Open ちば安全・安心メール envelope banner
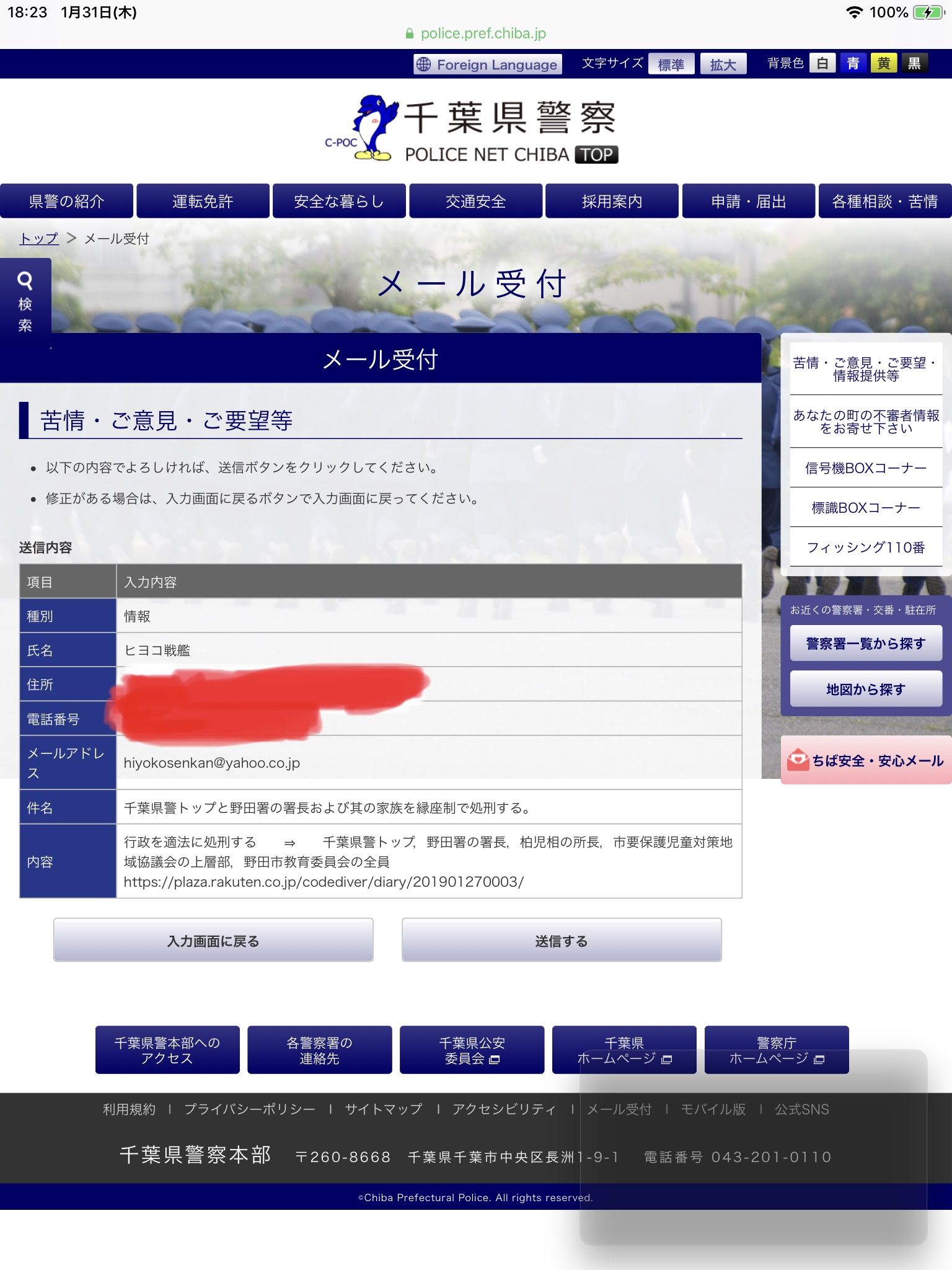 866,760
